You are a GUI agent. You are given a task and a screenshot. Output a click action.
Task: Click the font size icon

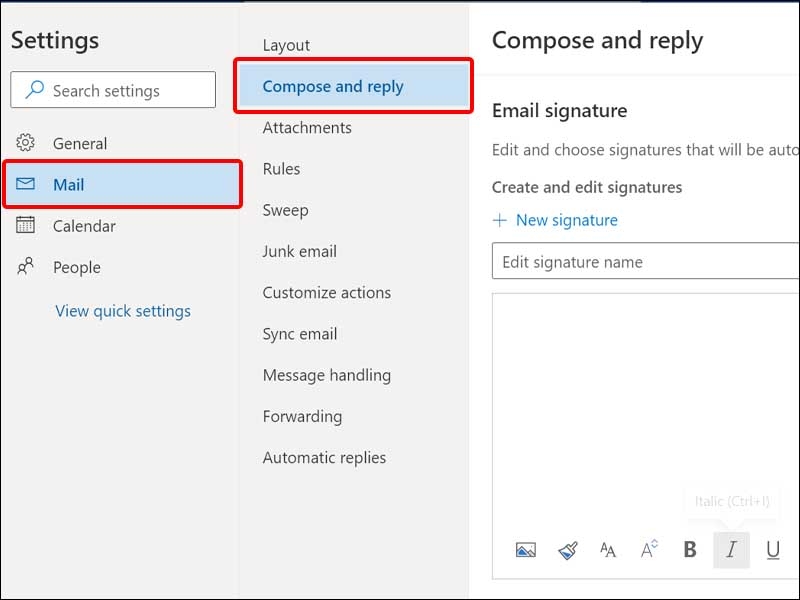pyautogui.click(x=647, y=549)
